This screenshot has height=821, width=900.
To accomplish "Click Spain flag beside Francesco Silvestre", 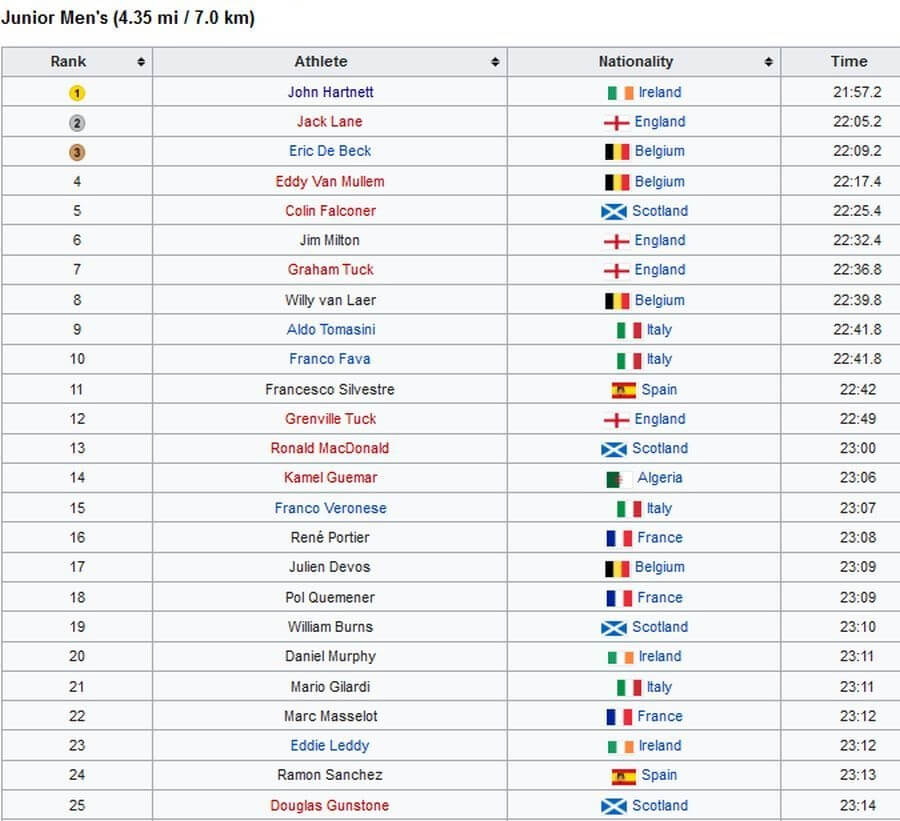I will [x=623, y=390].
